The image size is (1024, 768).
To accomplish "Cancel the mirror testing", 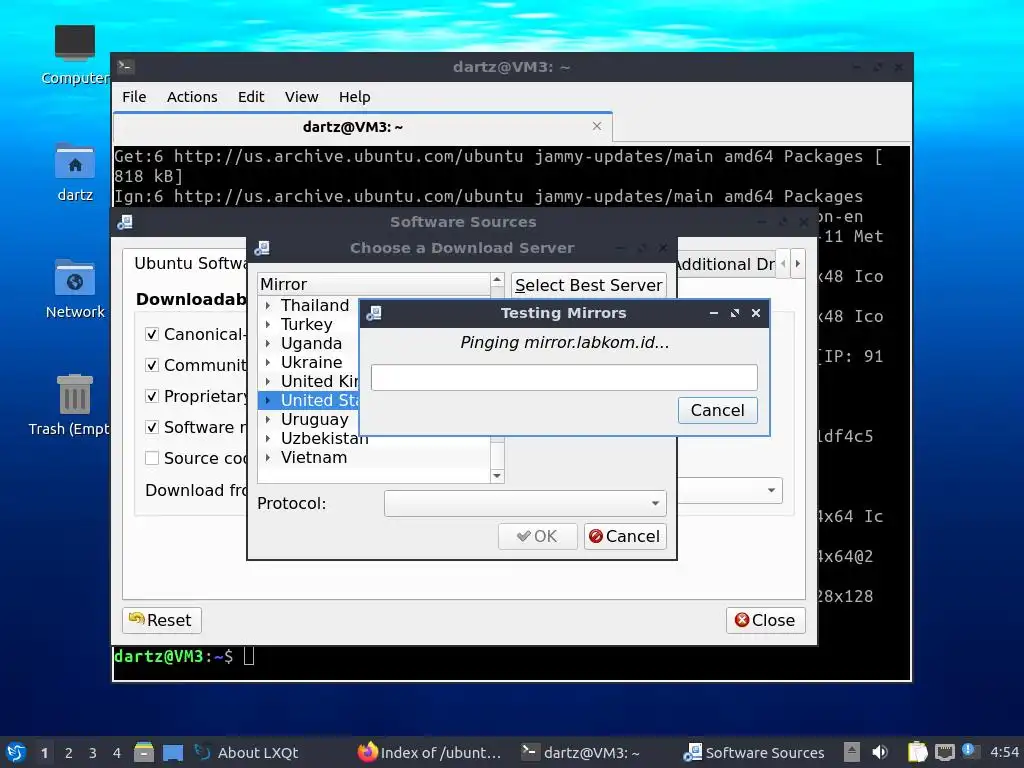I will [717, 410].
